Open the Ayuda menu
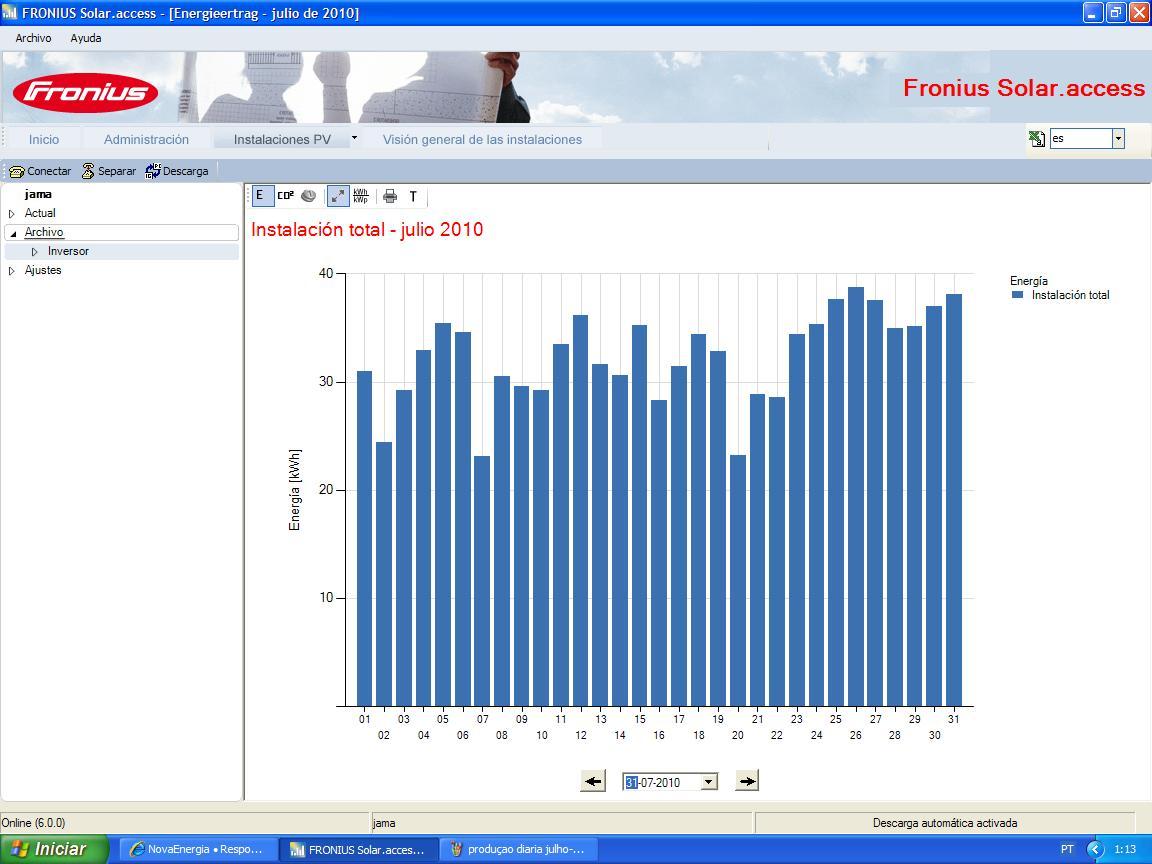The width and height of the screenshot is (1152, 864). (86, 38)
